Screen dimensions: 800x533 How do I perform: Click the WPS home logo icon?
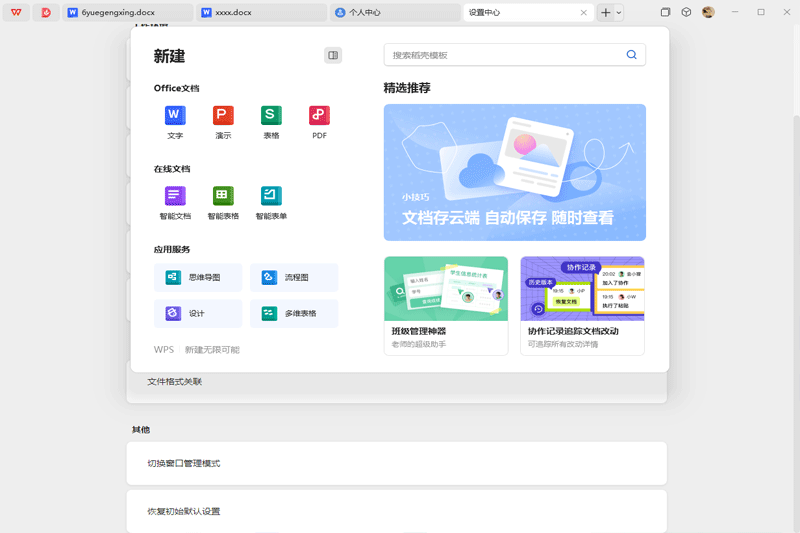coord(16,13)
